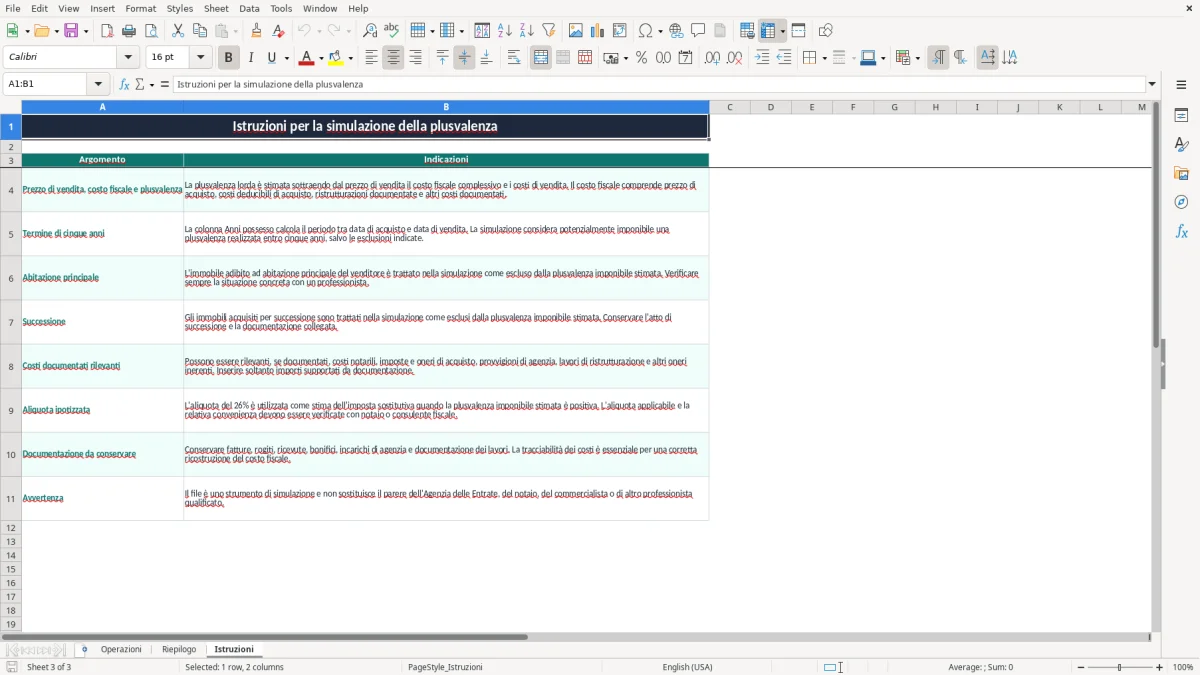Switch to the Operazioni sheet tab
The width and height of the screenshot is (1200, 675).
click(121, 650)
